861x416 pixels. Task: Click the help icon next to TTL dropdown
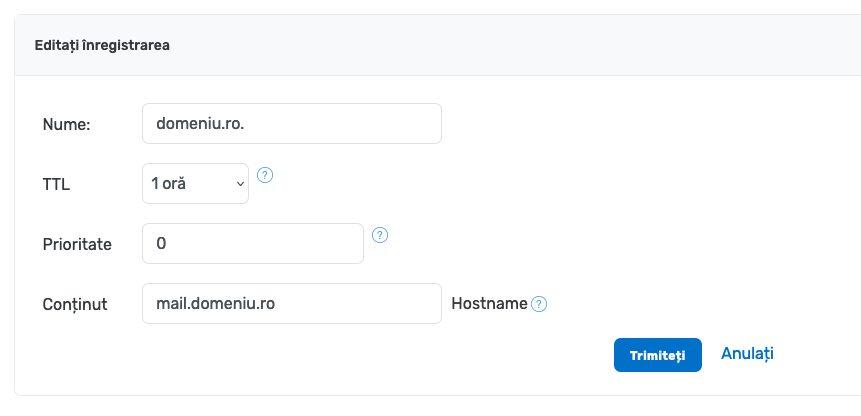(x=265, y=175)
